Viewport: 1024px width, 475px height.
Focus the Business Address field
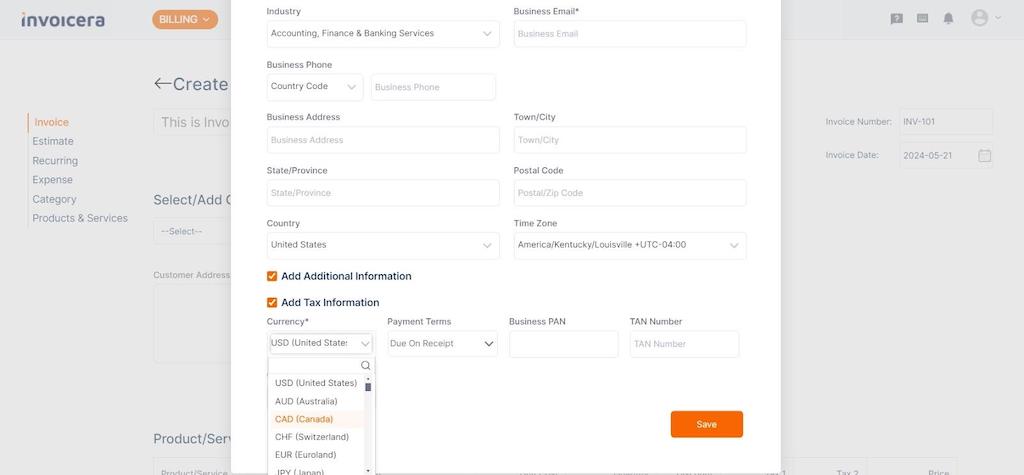(x=383, y=140)
